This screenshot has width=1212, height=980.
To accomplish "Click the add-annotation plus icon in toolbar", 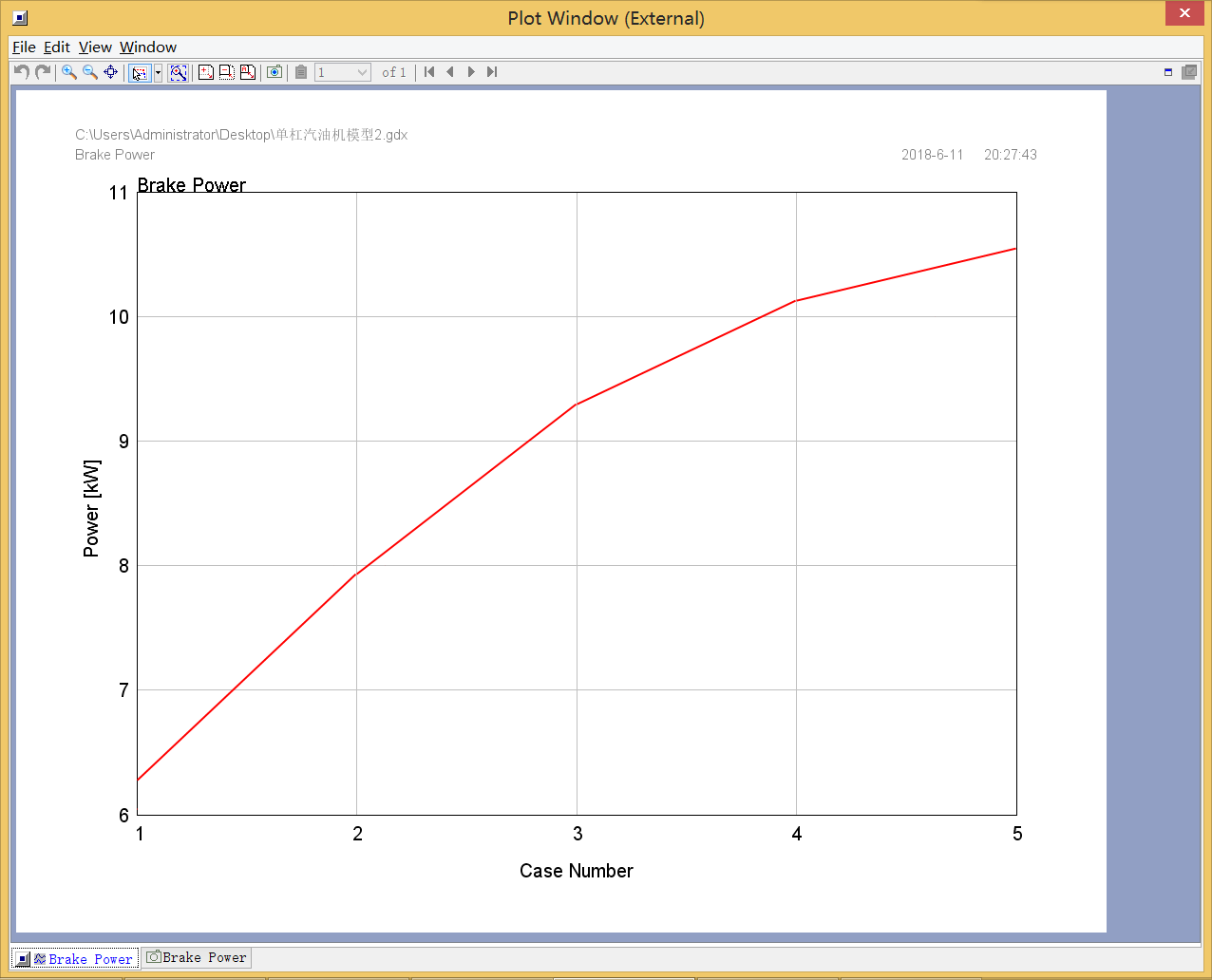I will tap(206, 72).
